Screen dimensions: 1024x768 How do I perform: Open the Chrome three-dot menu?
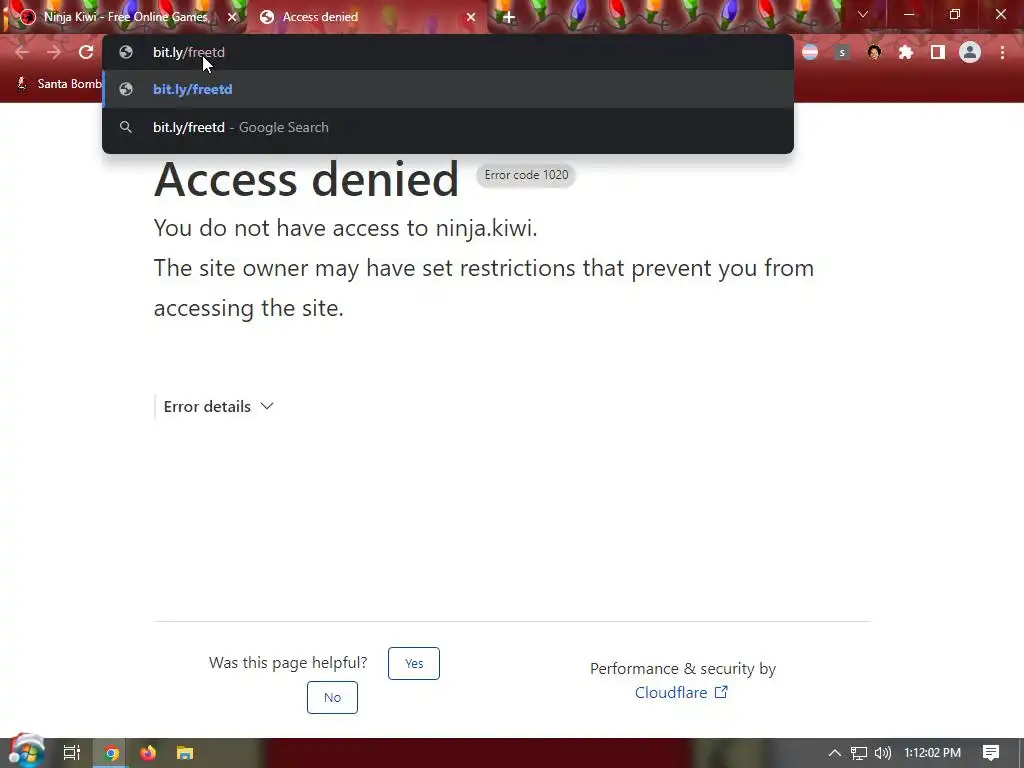point(1002,52)
